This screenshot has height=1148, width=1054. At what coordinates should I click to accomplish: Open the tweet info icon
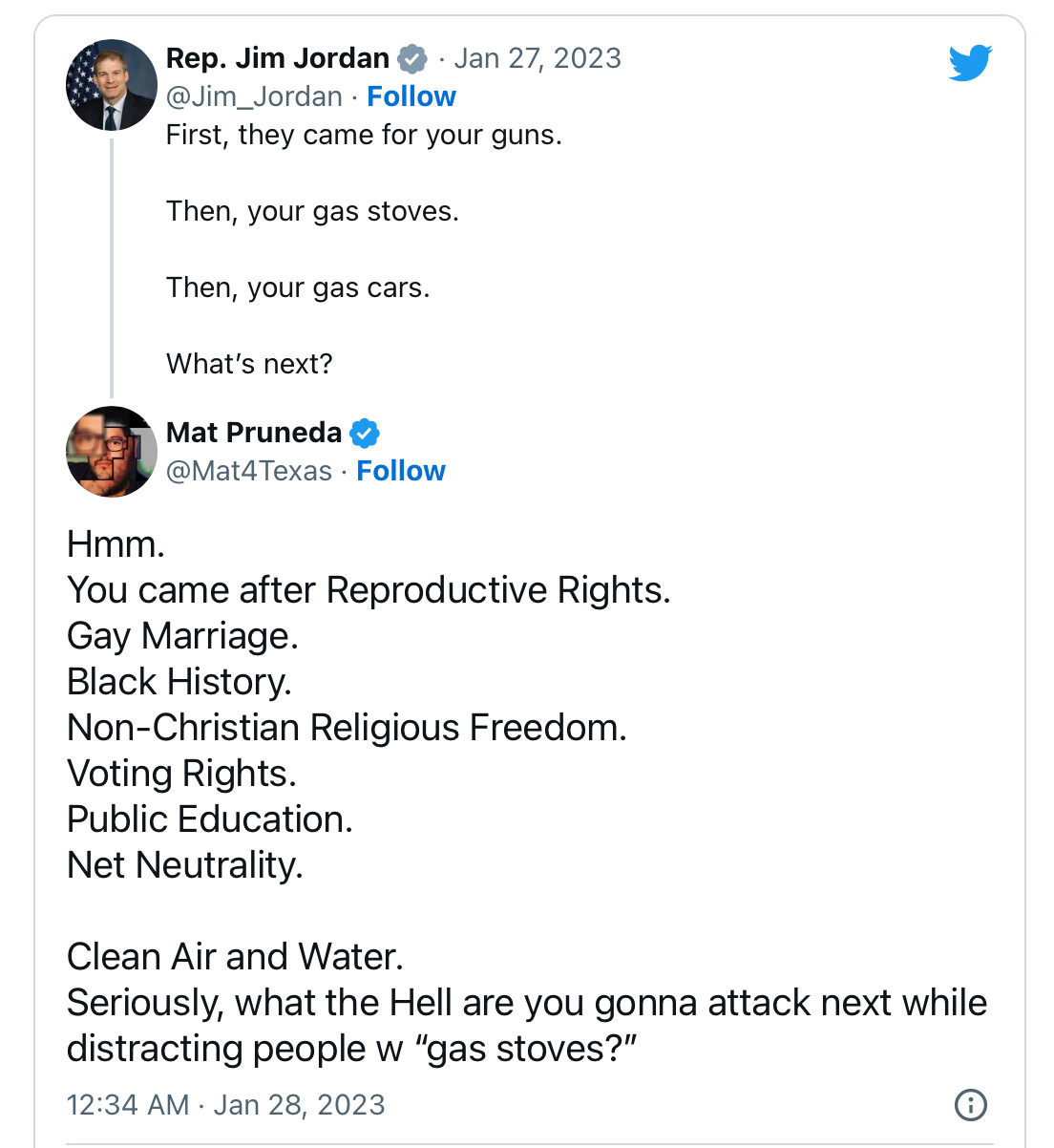pos(971,1104)
